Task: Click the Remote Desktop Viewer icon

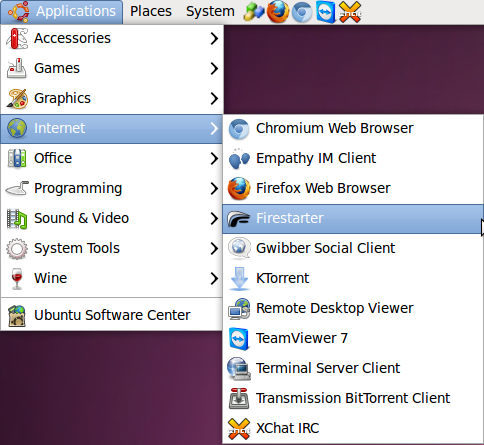Action: click(x=239, y=309)
